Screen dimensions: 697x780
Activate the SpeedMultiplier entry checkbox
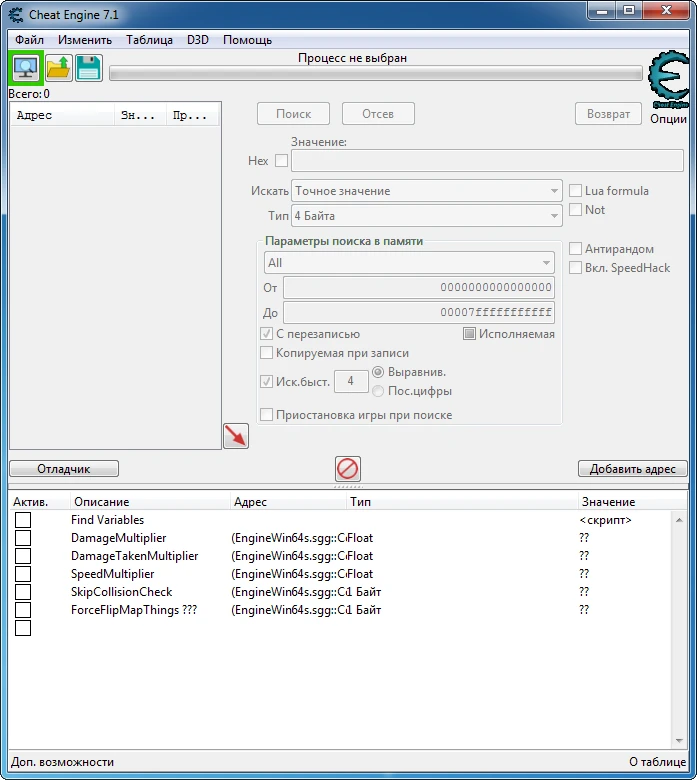(23, 574)
